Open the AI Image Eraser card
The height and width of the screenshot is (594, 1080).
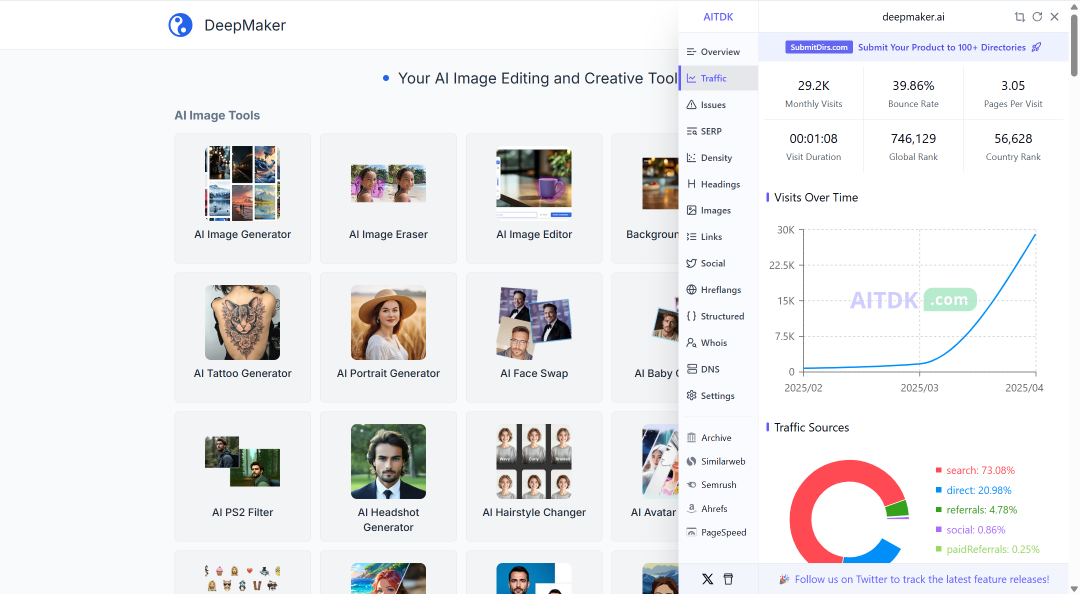(x=388, y=198)
